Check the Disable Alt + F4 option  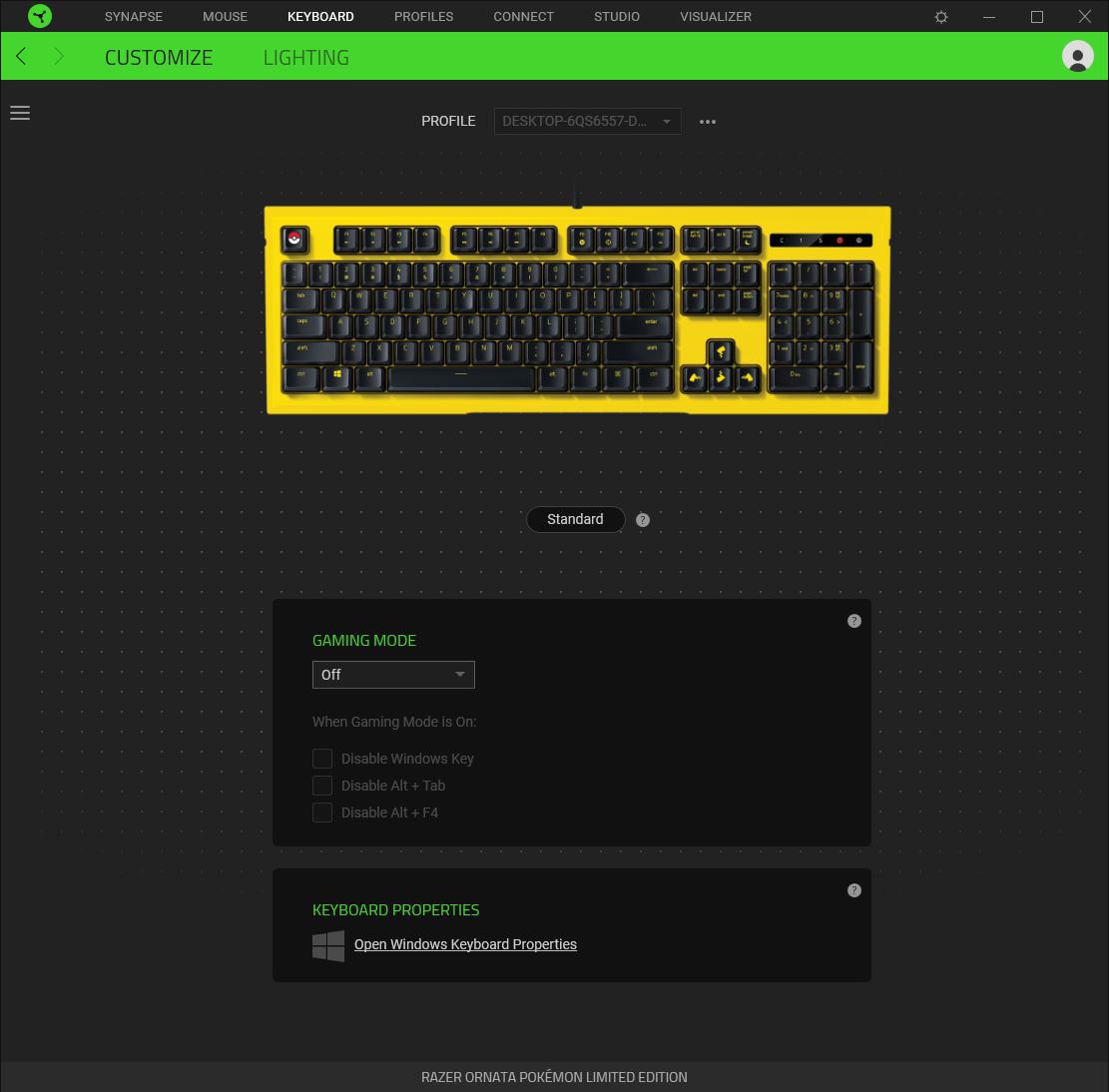coord(322,813)
